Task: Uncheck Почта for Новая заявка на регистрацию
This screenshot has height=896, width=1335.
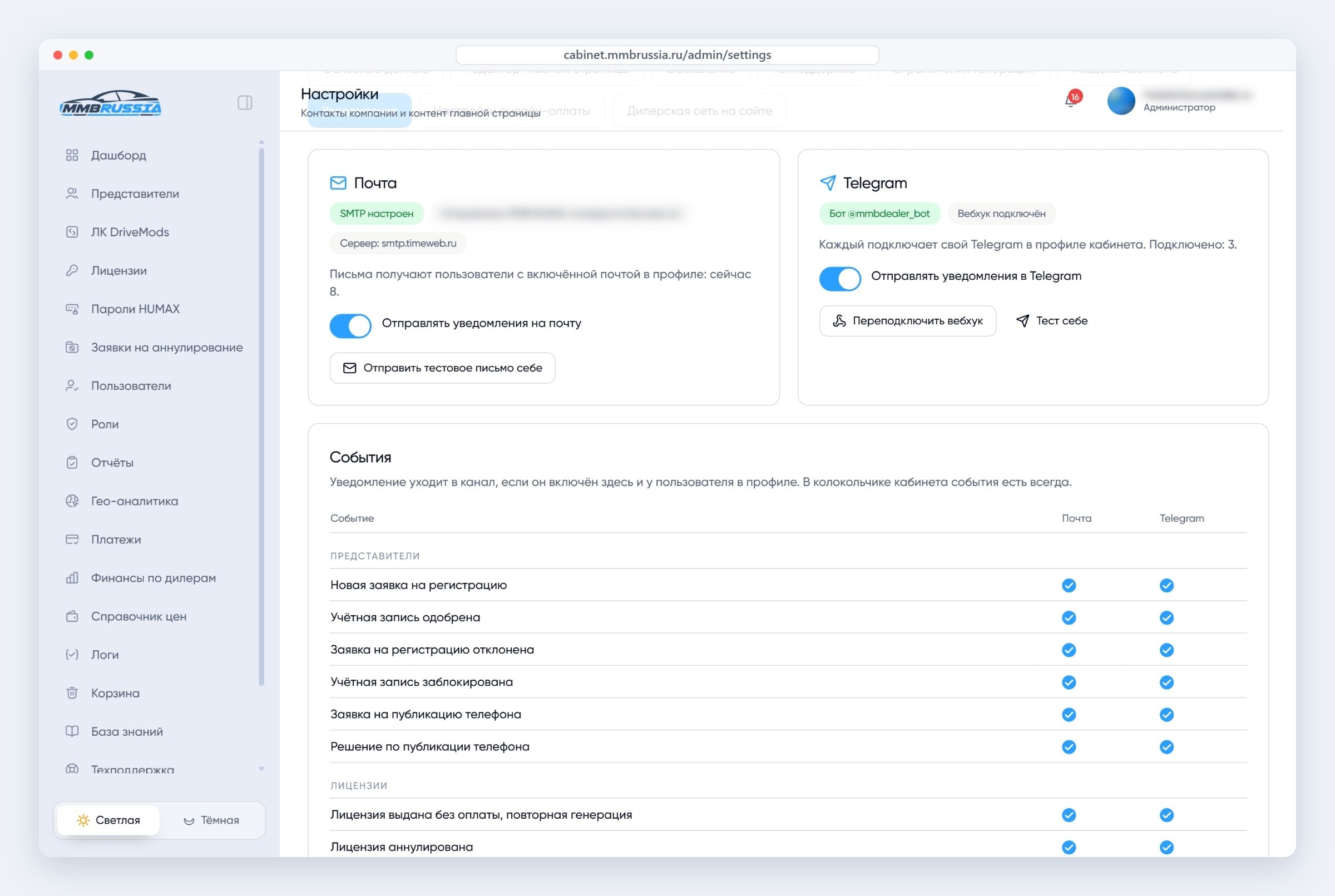Action: pos(1069,585)
